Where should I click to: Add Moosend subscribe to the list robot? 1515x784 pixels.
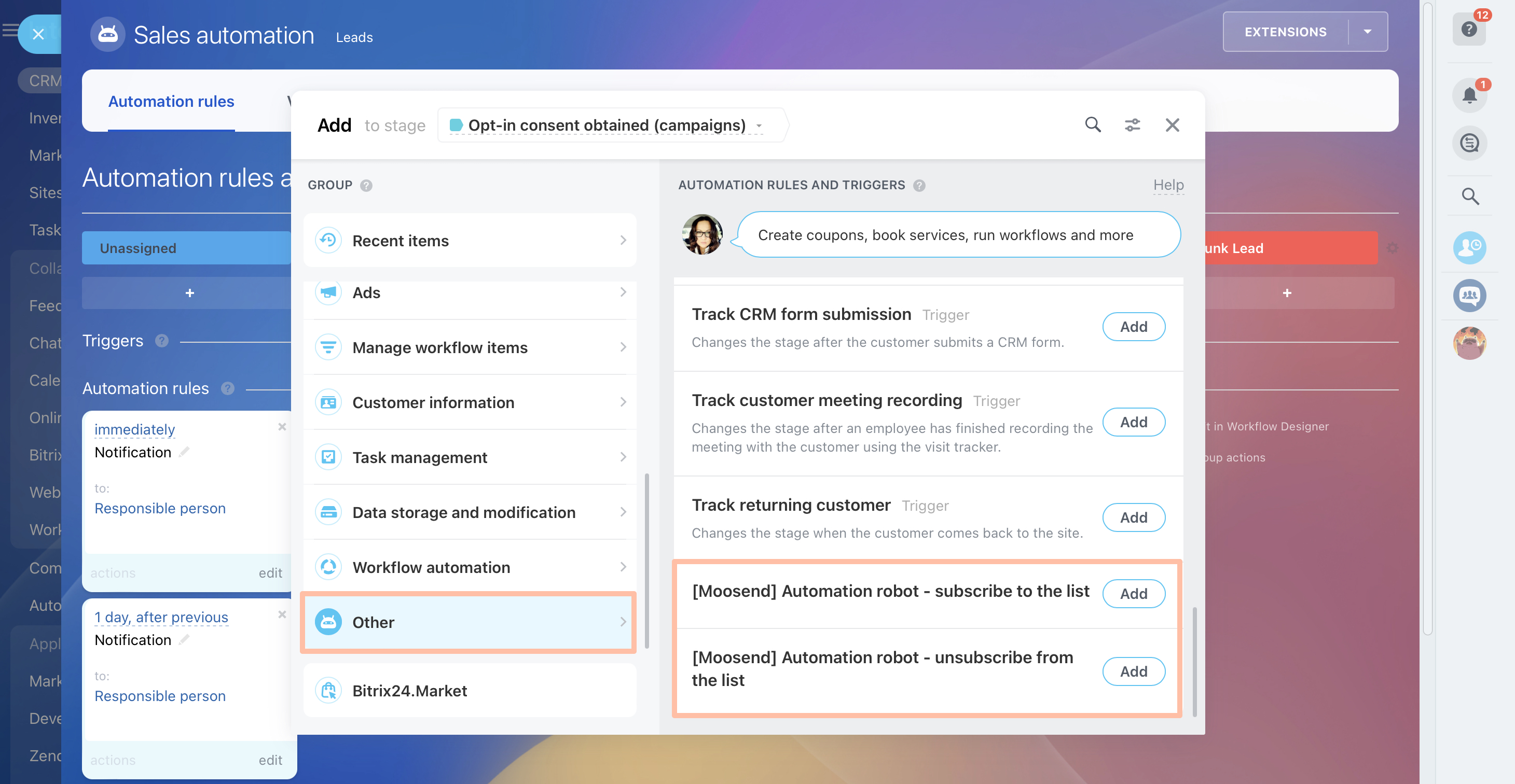click(x=1133, y=594)
